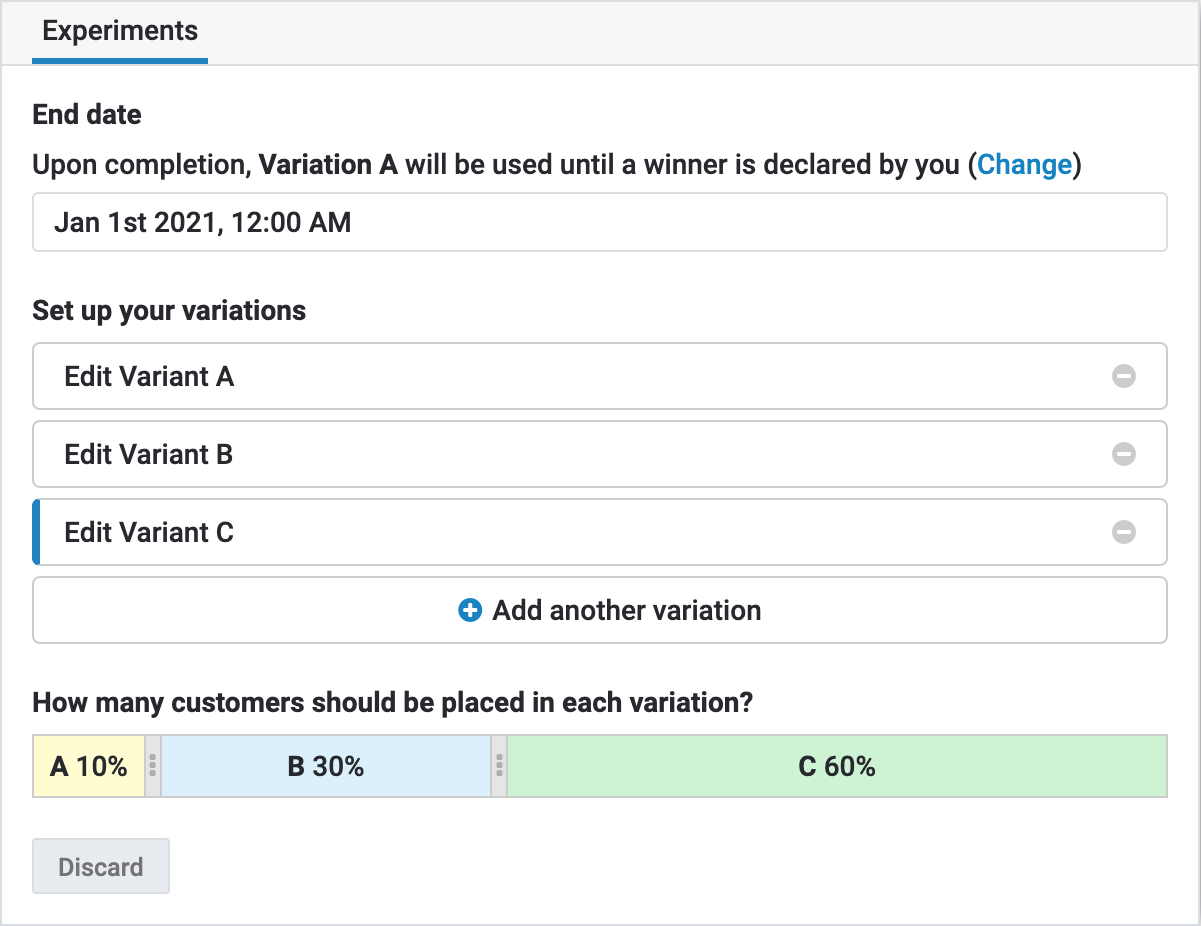Select the green C 60% allocation segment
The width and height of the screenshot is (1201, 926).
tap(836, 767)
